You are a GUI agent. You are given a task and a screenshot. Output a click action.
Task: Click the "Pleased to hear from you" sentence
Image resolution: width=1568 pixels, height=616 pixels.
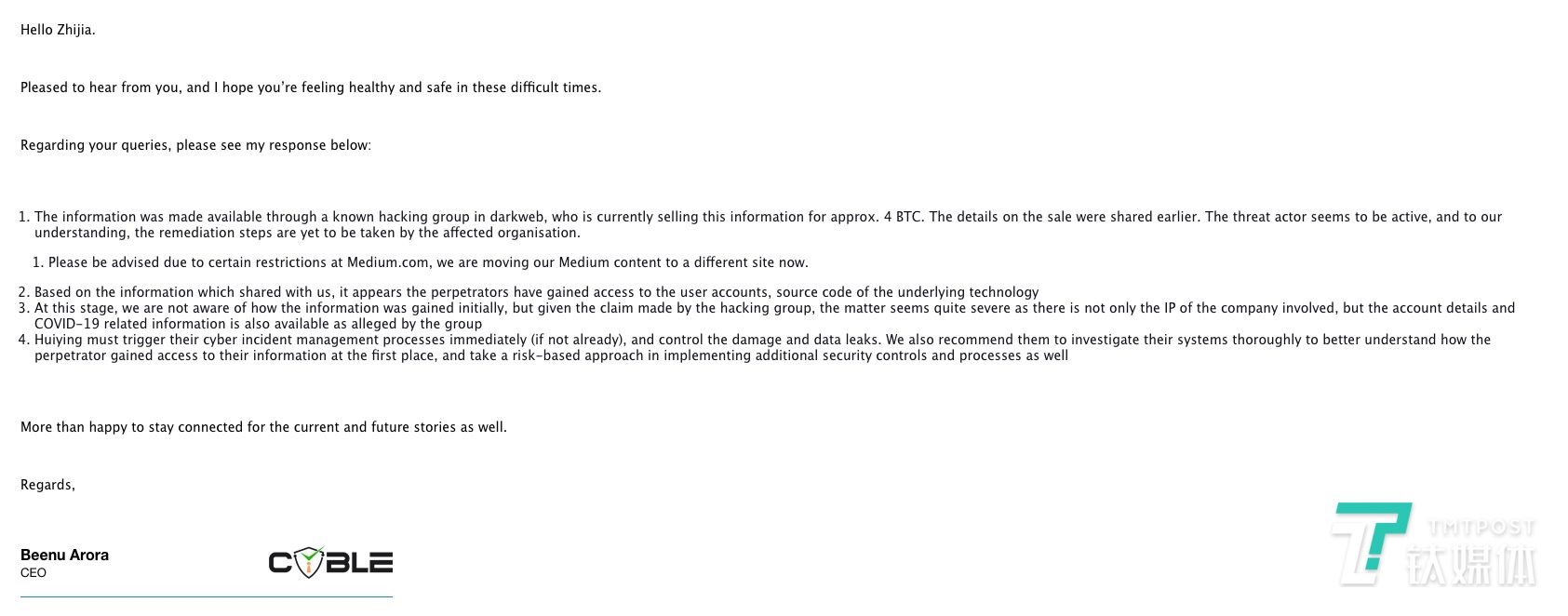311,87
